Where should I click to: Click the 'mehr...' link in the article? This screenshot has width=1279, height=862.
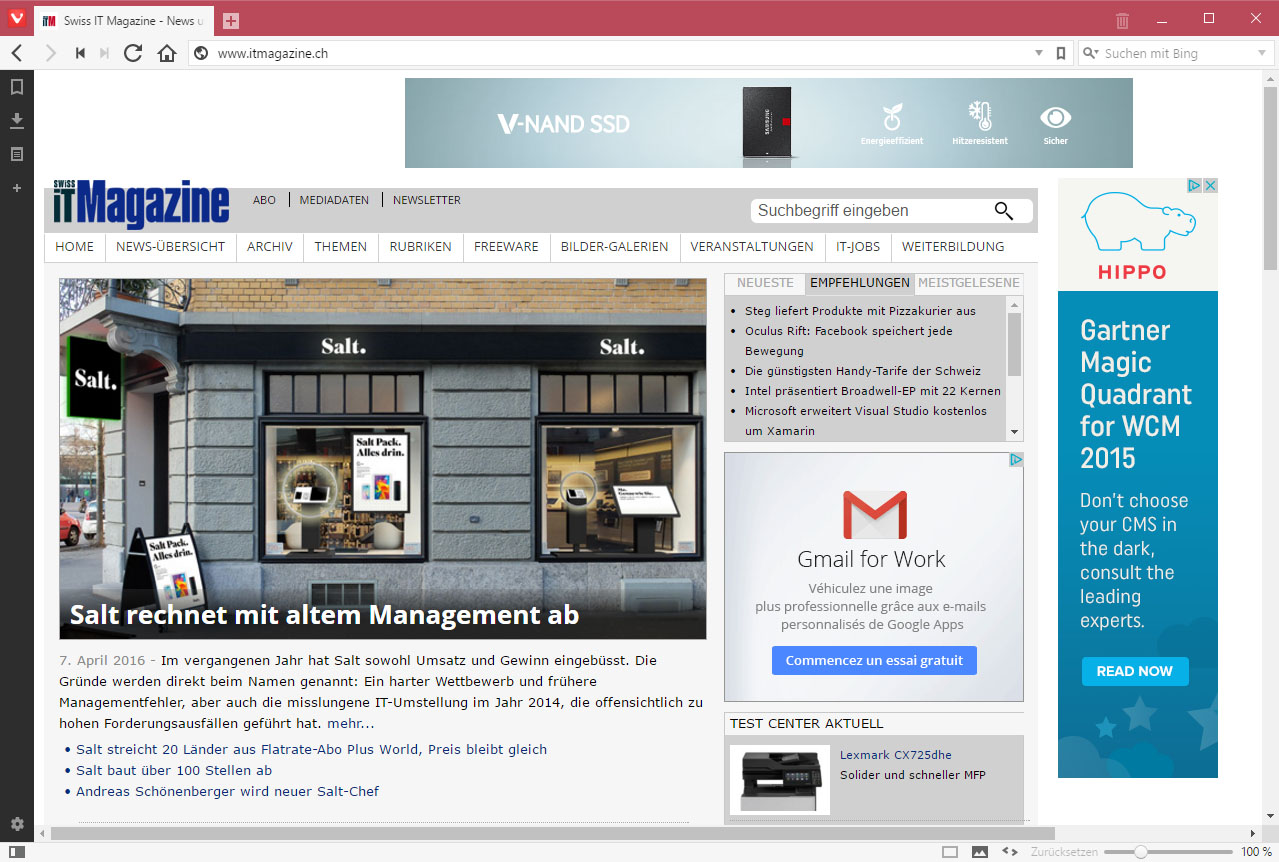[x=351, y=723]
